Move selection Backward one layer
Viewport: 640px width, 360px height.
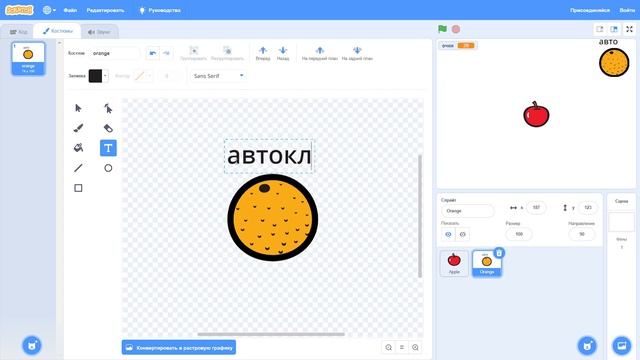tap(283, 53)
